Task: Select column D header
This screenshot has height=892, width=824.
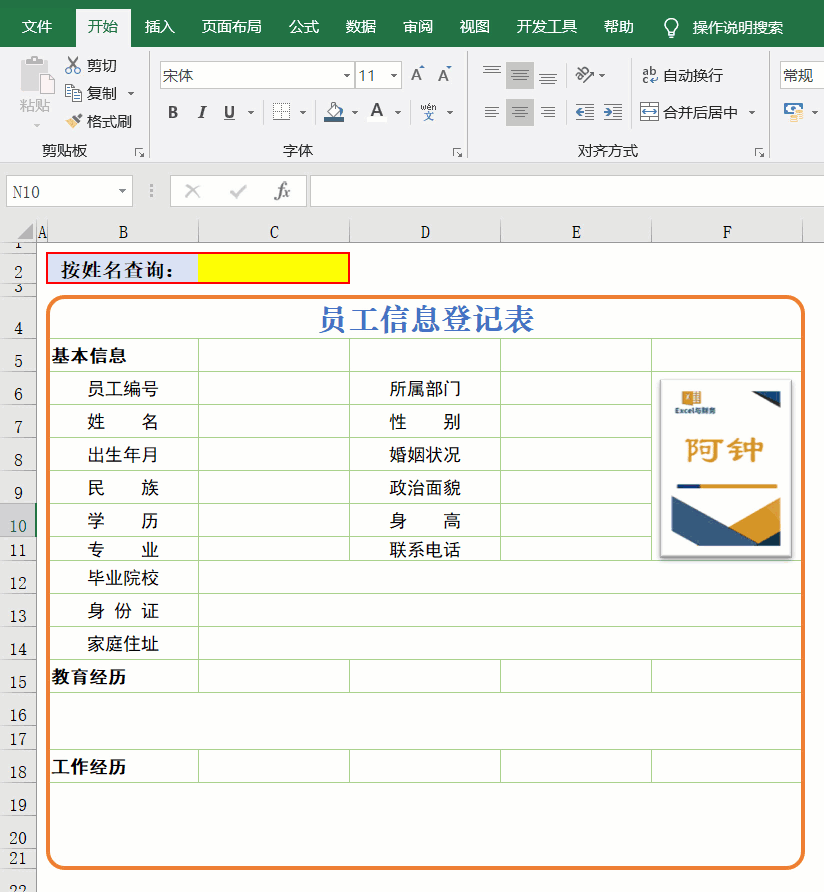Action: pyautogui.click(x=425, y=232)
